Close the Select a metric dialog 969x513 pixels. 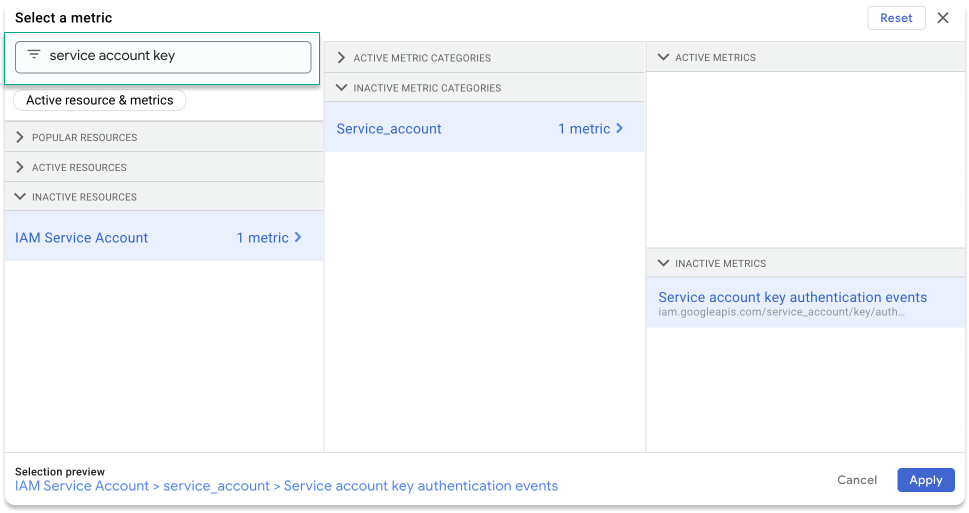click(942, 18)
